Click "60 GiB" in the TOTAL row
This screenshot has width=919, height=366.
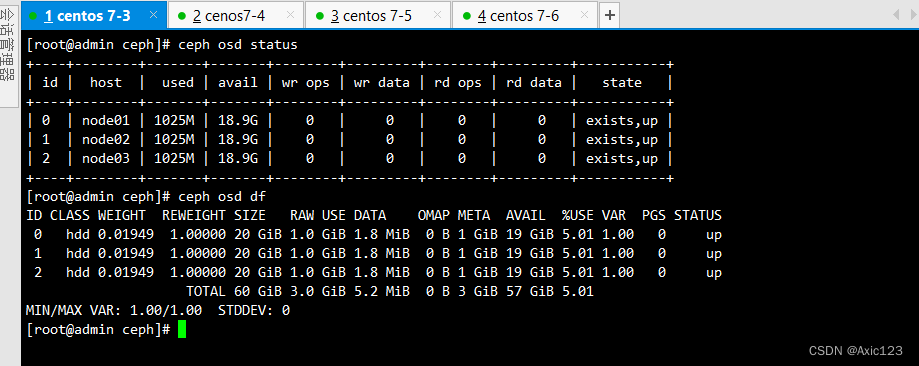click(x=258, y=291)
